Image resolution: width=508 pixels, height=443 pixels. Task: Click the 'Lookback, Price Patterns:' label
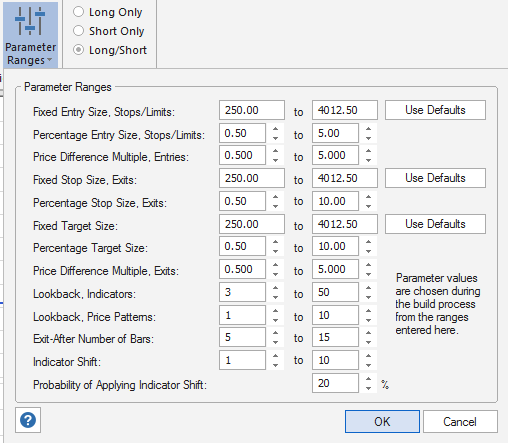[94, 317]
